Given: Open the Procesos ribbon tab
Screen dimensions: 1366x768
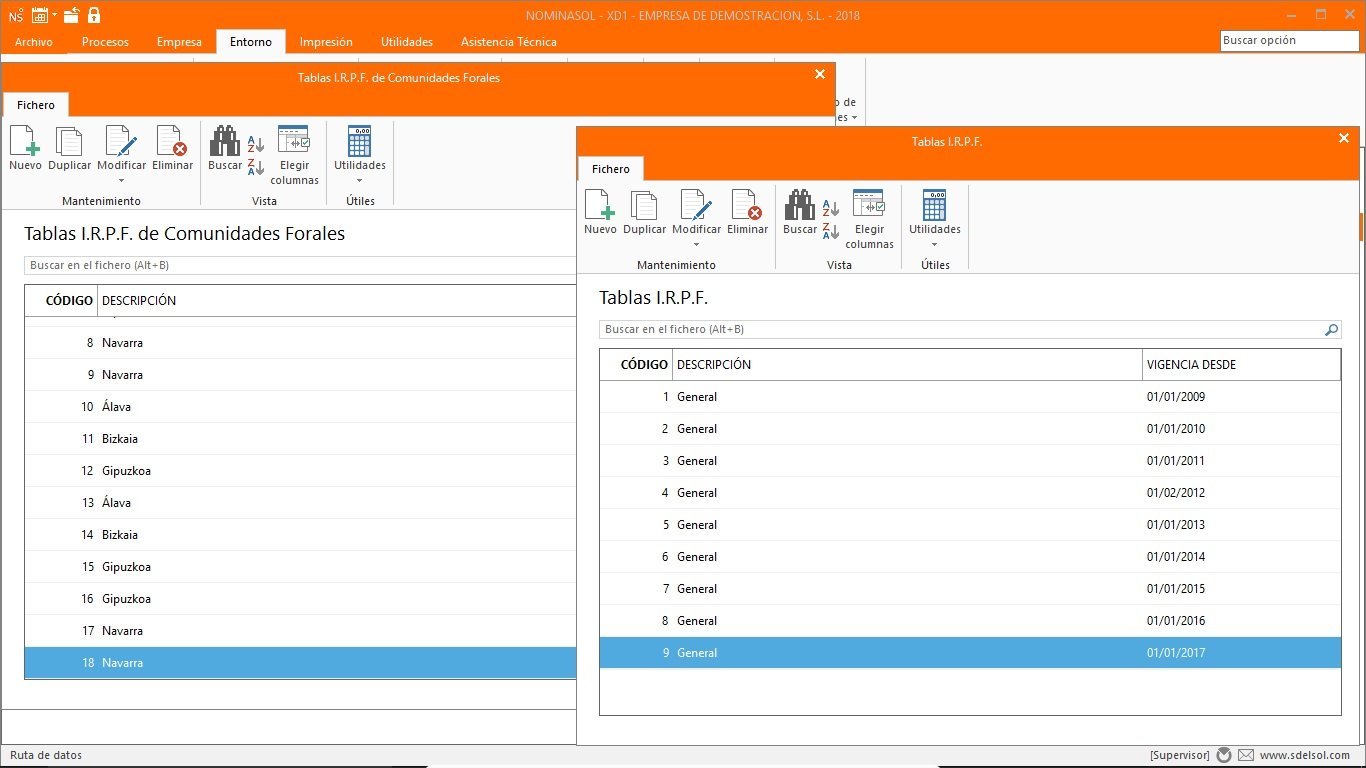Looking at the screenshot, I should click(x=105, y=42).
